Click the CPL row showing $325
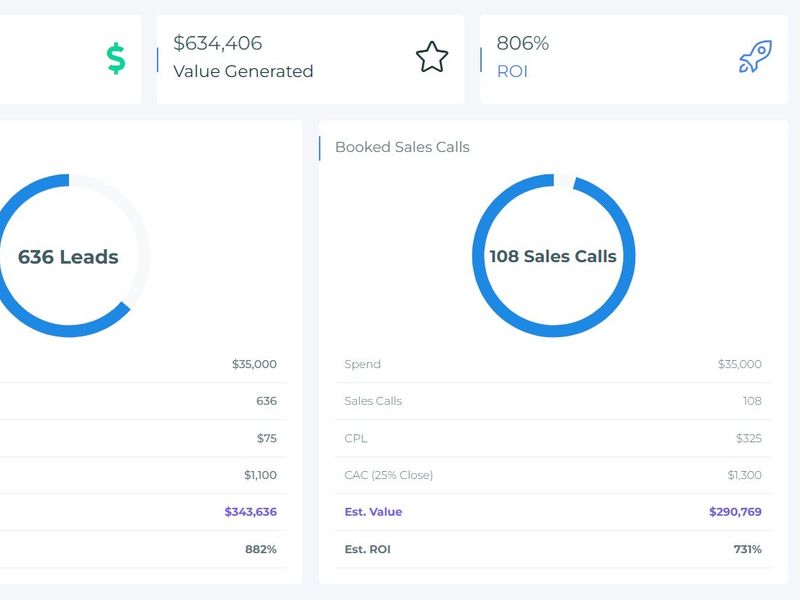 [552, 438]
